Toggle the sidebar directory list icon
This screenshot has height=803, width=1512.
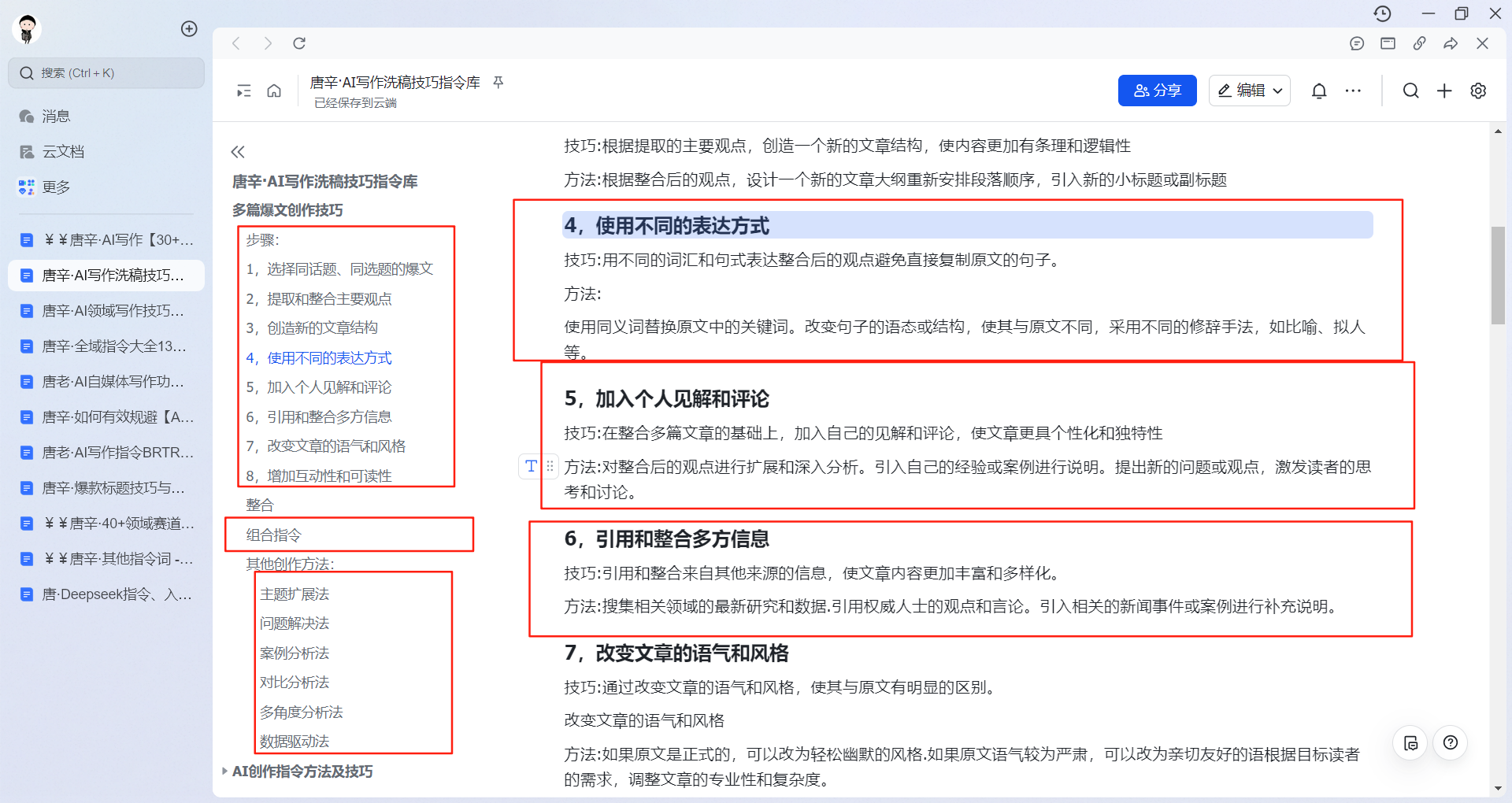tap(244, 91)
